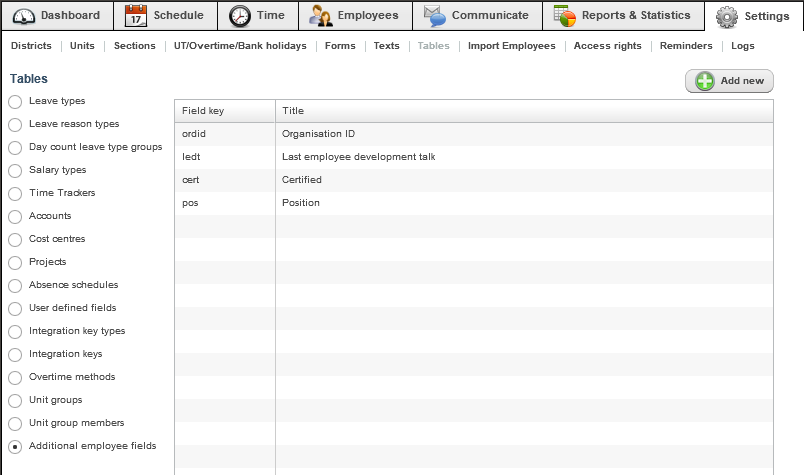This screenshot has width=804, height=475.
Task: Open the Import Employees link
Action: point(511,46)
